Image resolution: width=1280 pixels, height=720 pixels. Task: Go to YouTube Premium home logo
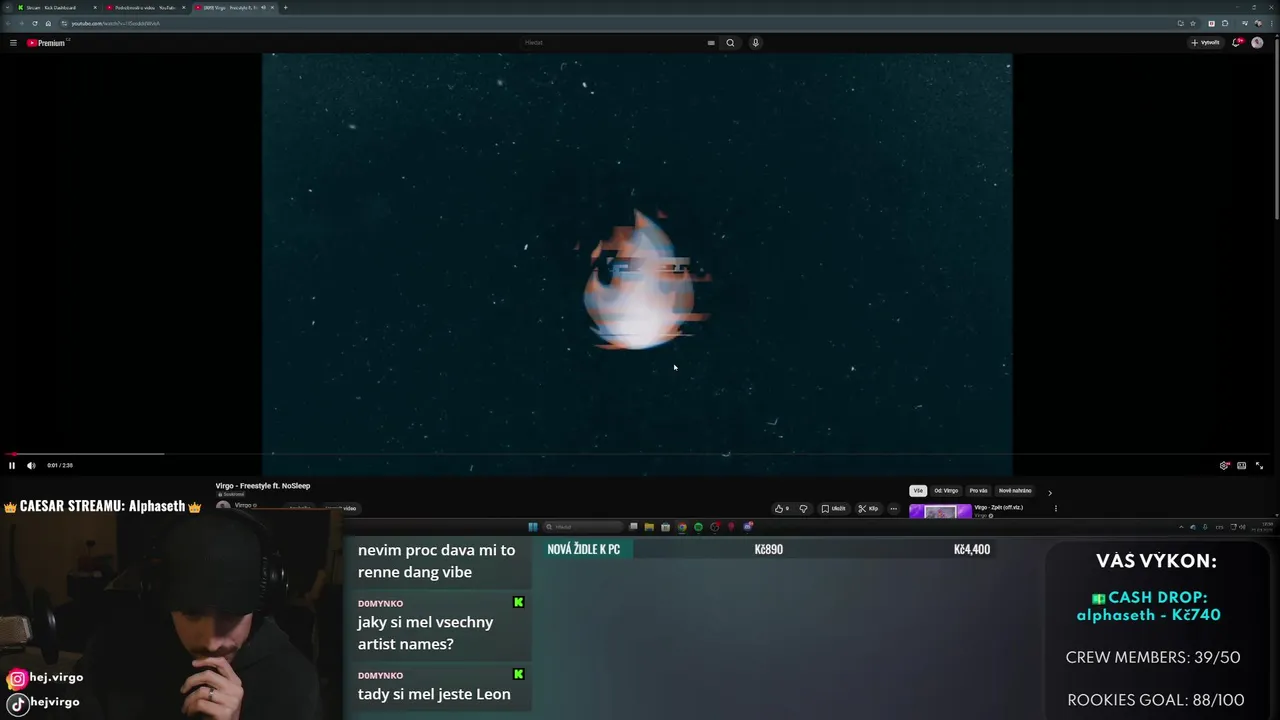point(46,43)
